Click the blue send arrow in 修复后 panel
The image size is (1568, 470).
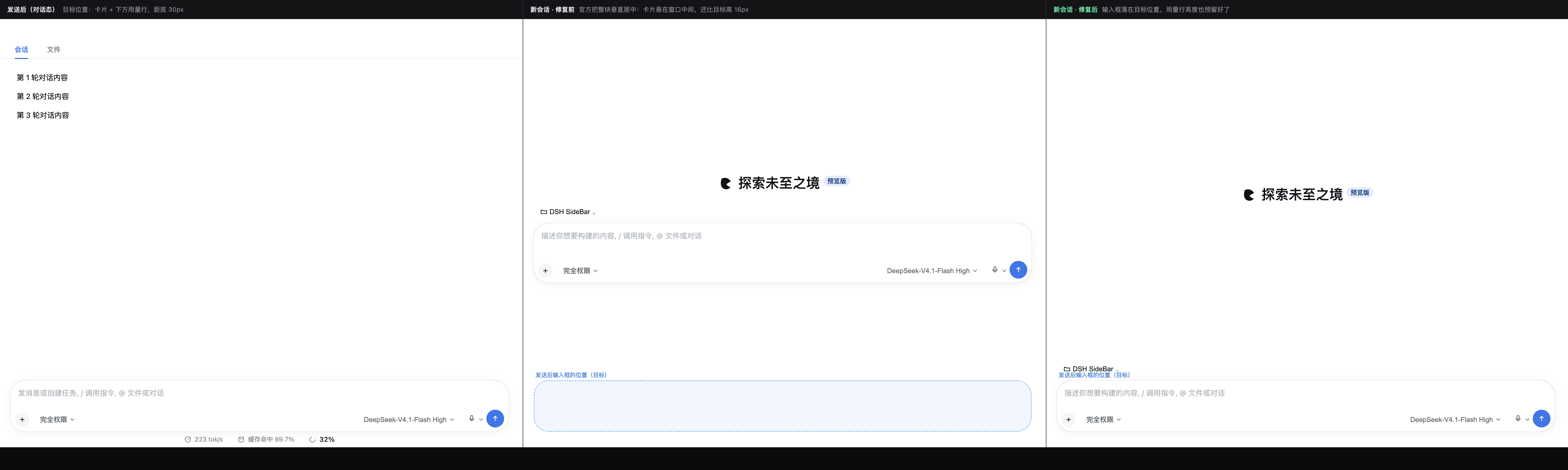(x=1541, y=419)
